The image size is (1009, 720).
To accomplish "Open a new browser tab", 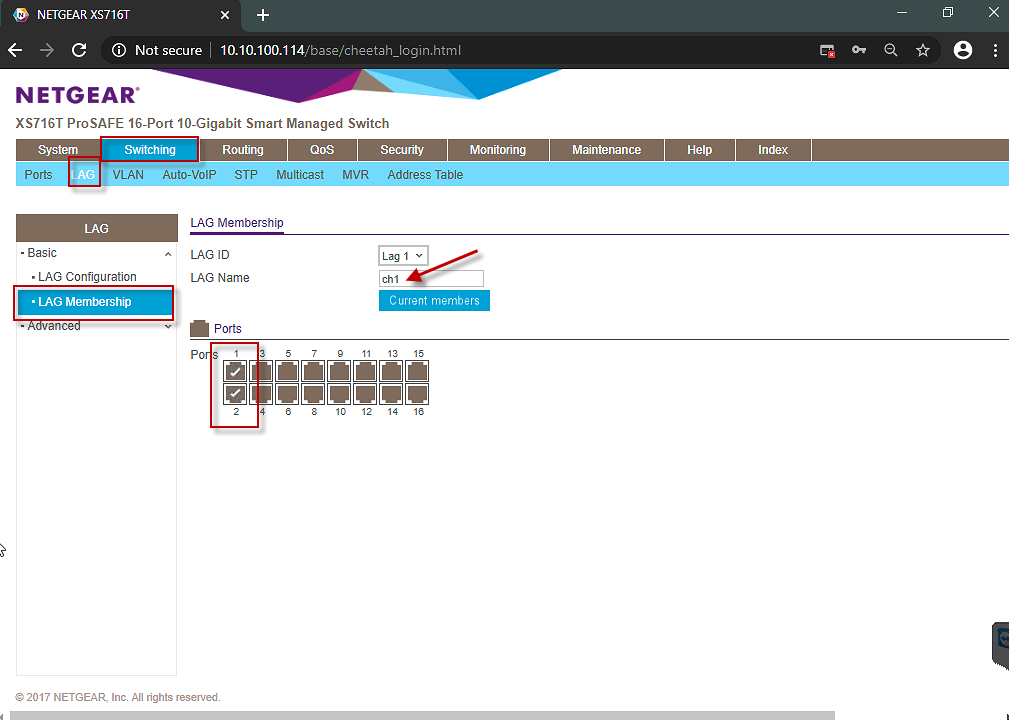I will (x=263, y=15).
